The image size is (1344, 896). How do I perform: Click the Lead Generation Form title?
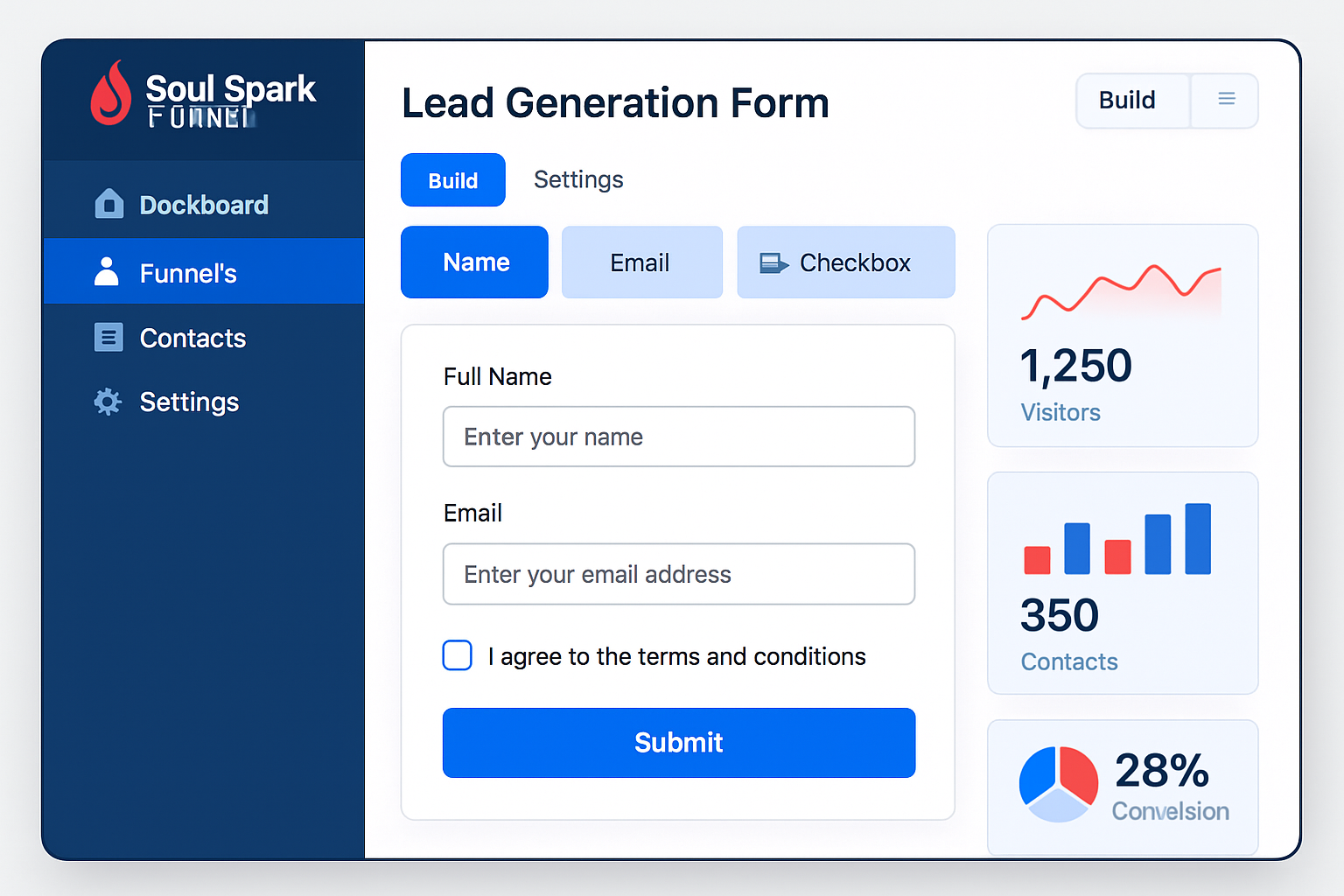[615, 103]
